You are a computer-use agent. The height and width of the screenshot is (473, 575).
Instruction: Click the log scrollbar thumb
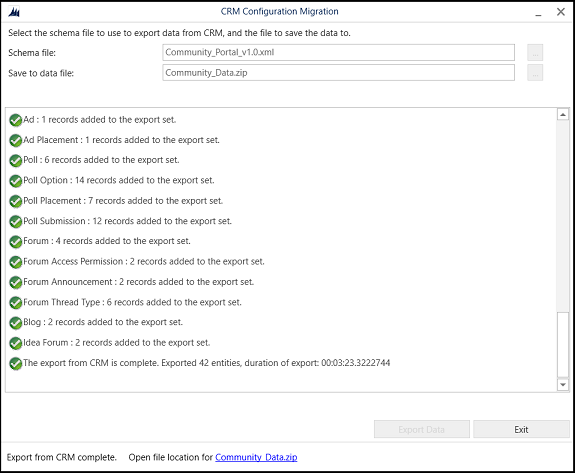pyautogui.click(x=563, y=345)
